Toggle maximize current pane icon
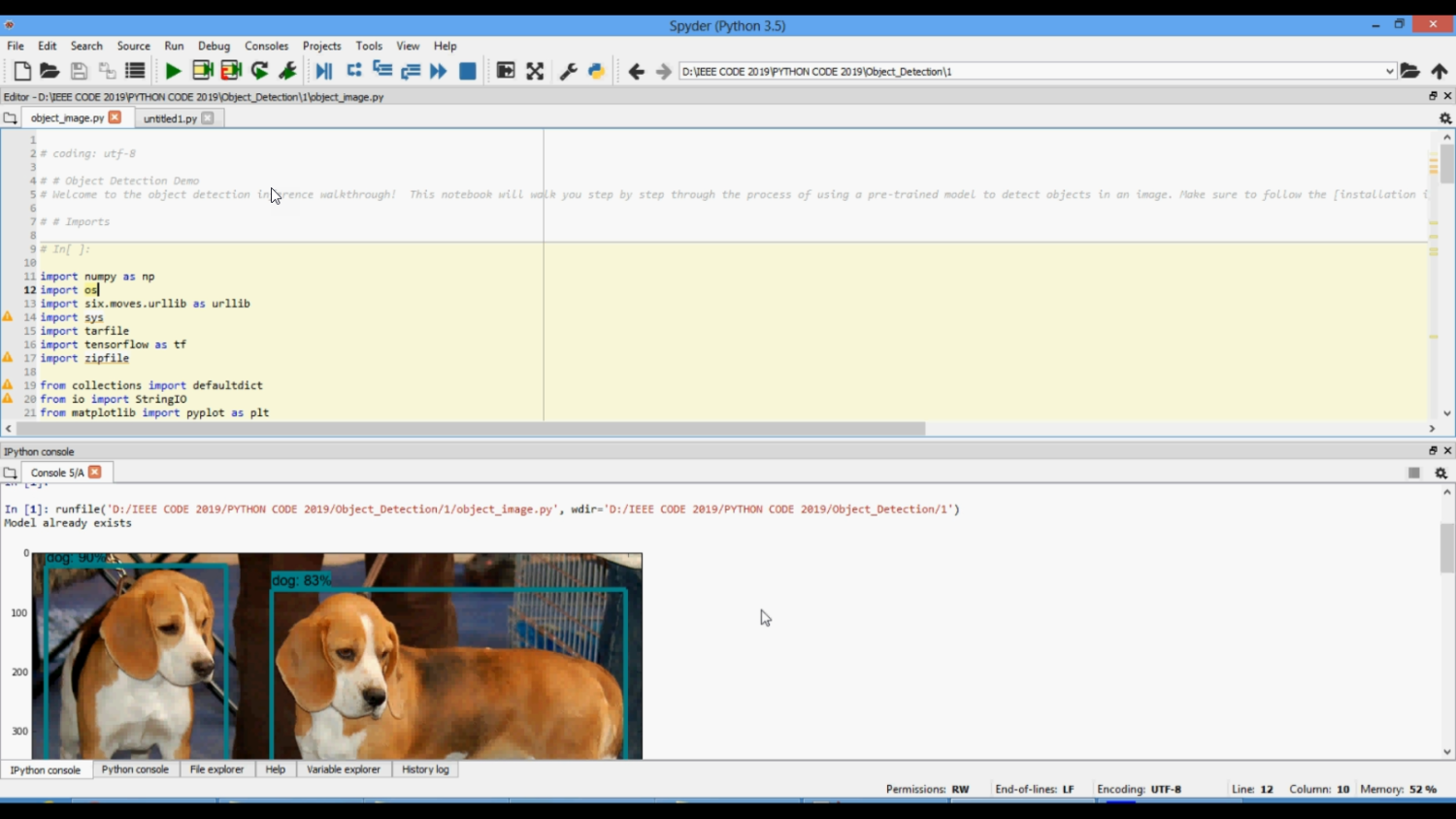1456x819 pixels. [x=506, y=71]
